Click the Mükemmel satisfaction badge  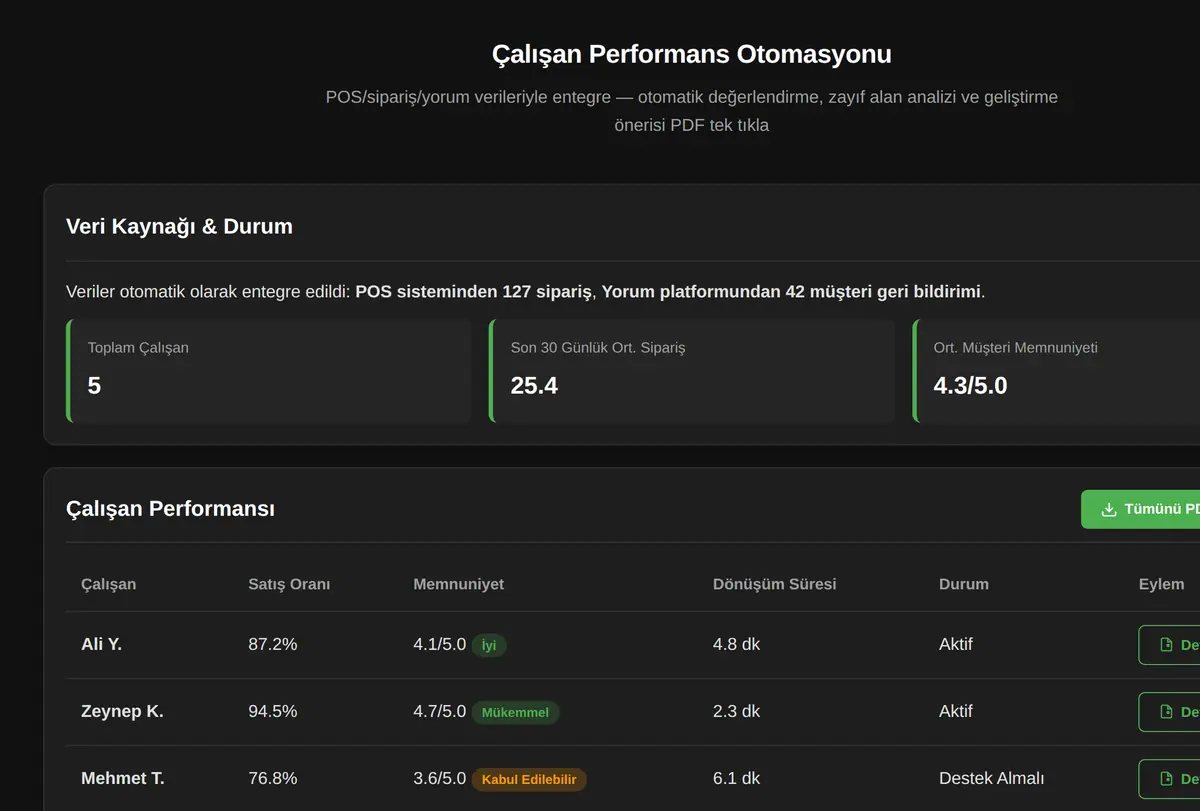click(515, 713)
